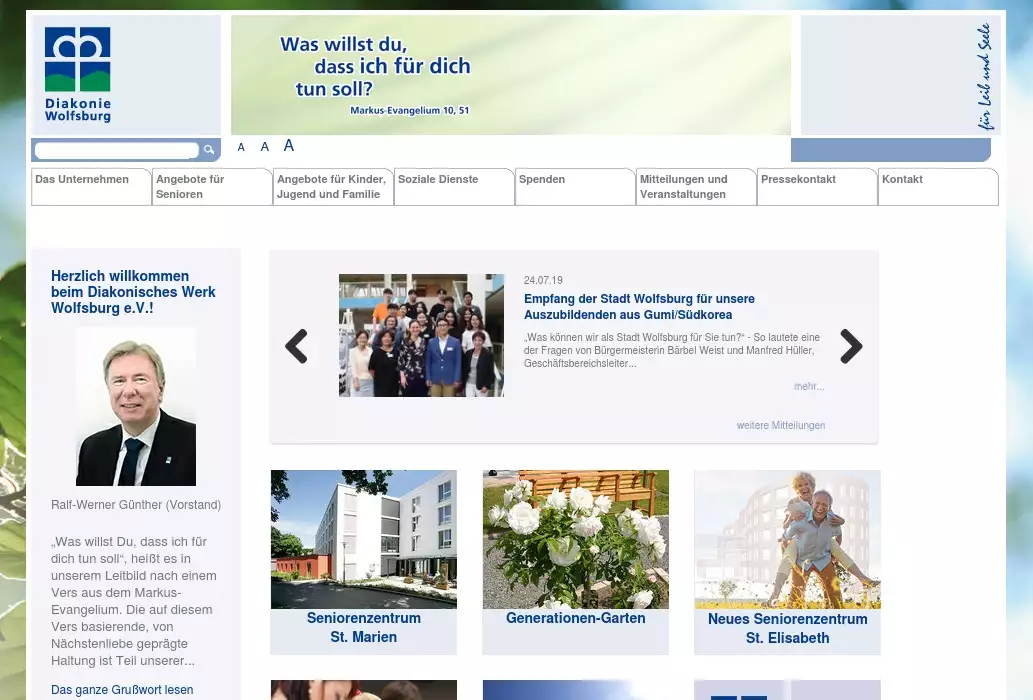Select the largest font size A
Screen dimensions: 1033x700
coord(289,146)
